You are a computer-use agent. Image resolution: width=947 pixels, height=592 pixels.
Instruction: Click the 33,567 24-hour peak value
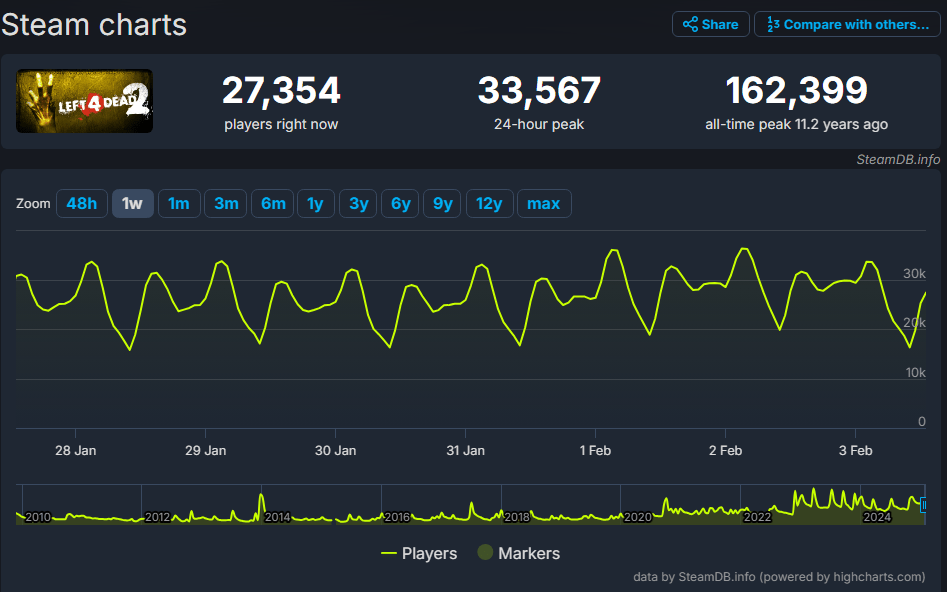tap(539, 91)
